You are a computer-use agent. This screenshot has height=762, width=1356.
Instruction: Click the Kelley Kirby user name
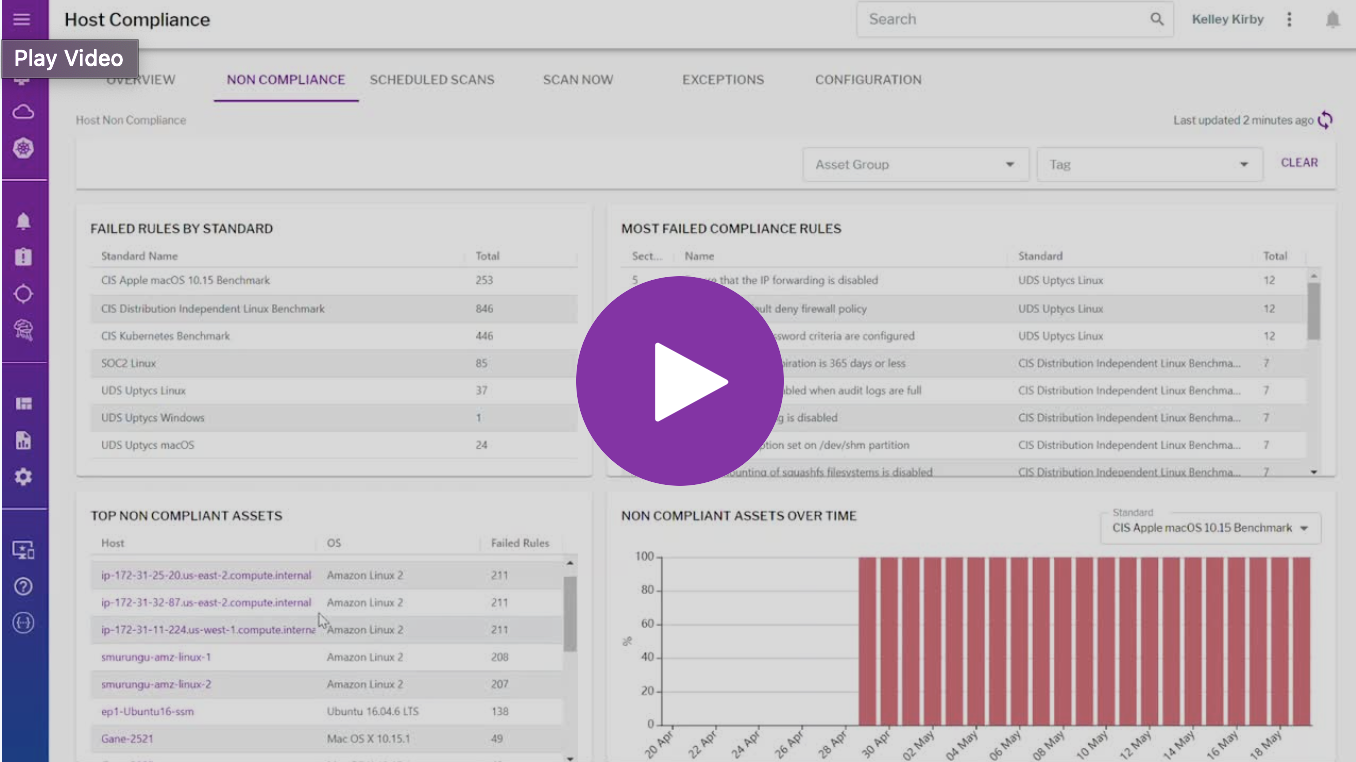coord(1227,19)
